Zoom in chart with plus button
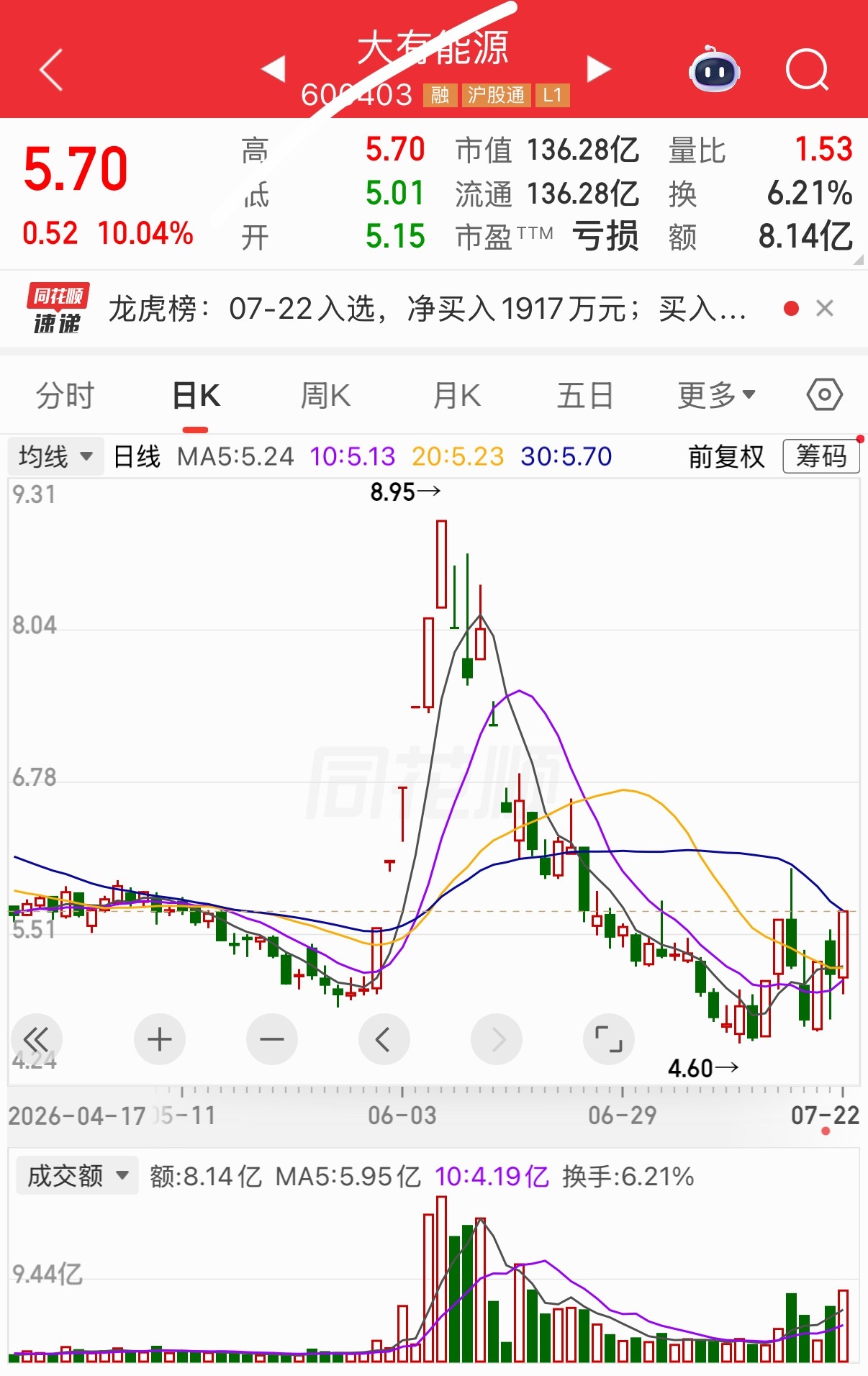 click(159, 1039)
